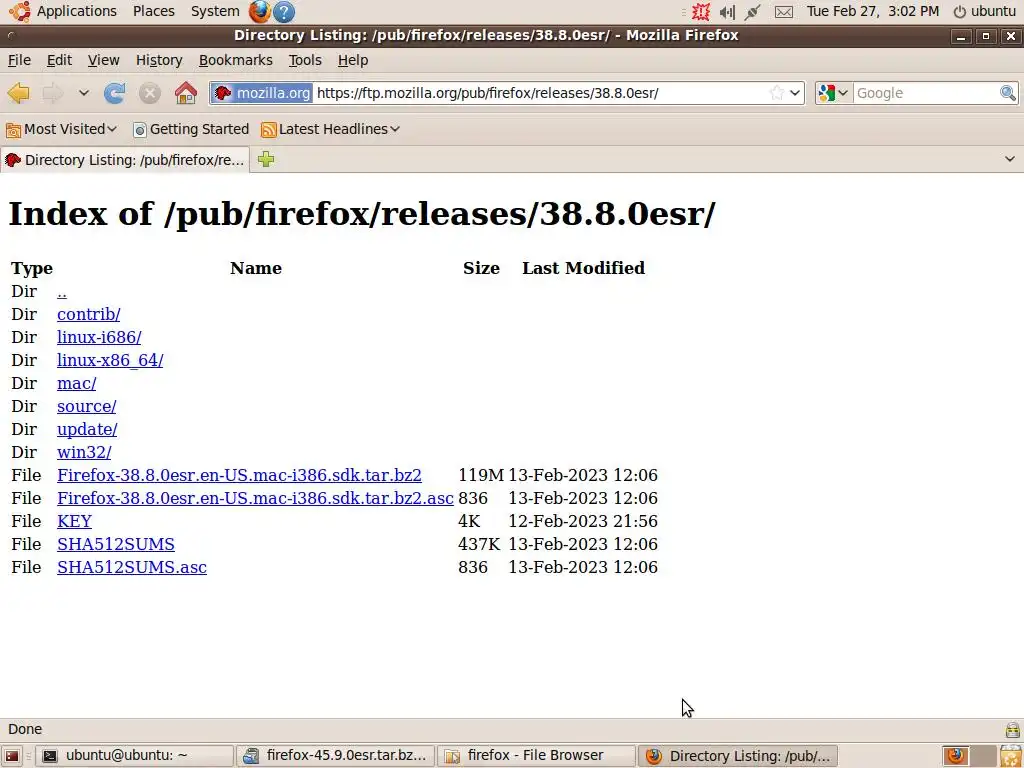1024x768 pixels.
Task: Open the win32/ directory link
Action: (x=84, y=452)
